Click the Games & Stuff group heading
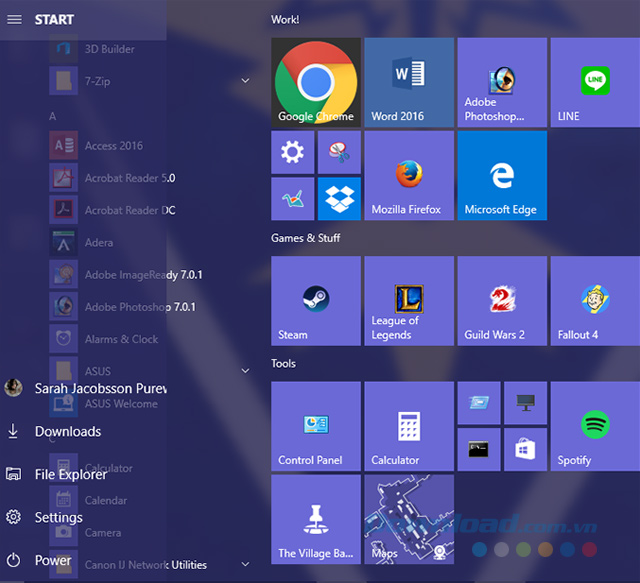640x583 pixels. [305, 238]
